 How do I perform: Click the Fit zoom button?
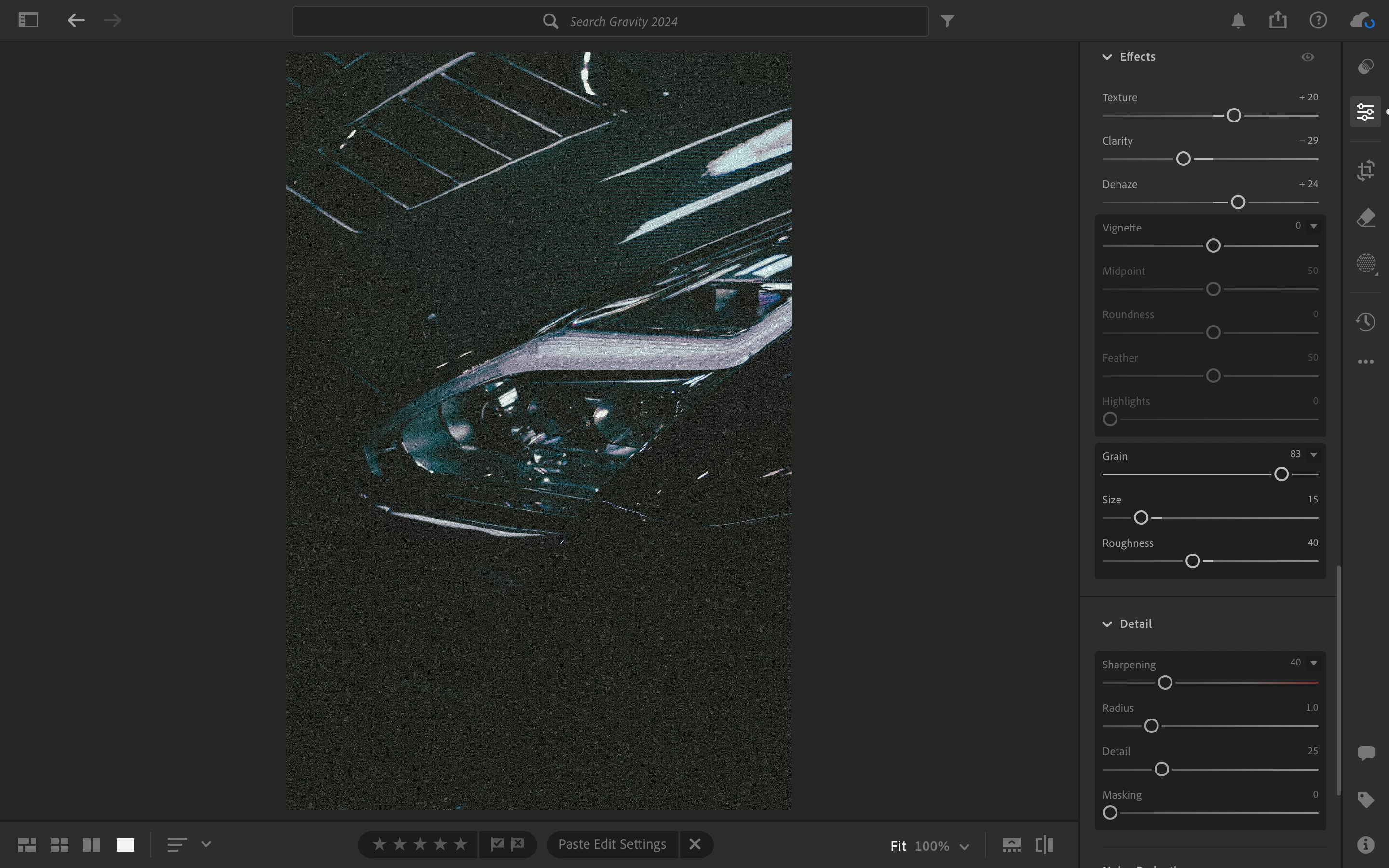[898, 846]
